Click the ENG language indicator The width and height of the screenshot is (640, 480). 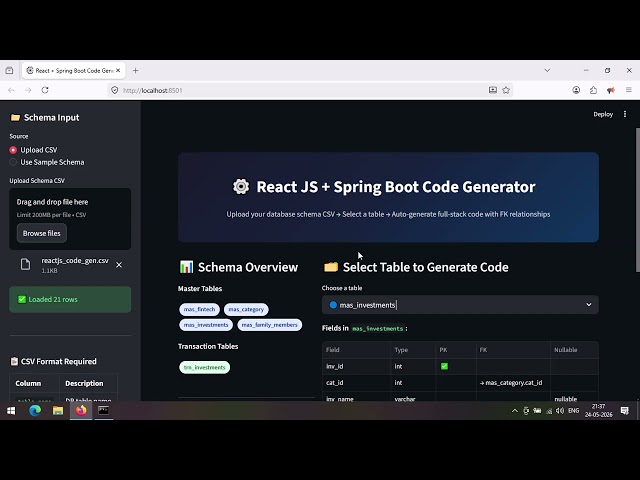click(573, 411)
